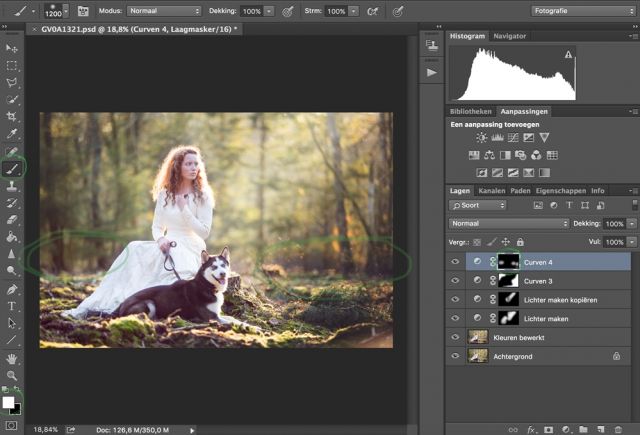This screenshot has width=640, height=435.
Task: Toggle lock transparent pixels
Action: pyautogui.click(x=477, y=242)
